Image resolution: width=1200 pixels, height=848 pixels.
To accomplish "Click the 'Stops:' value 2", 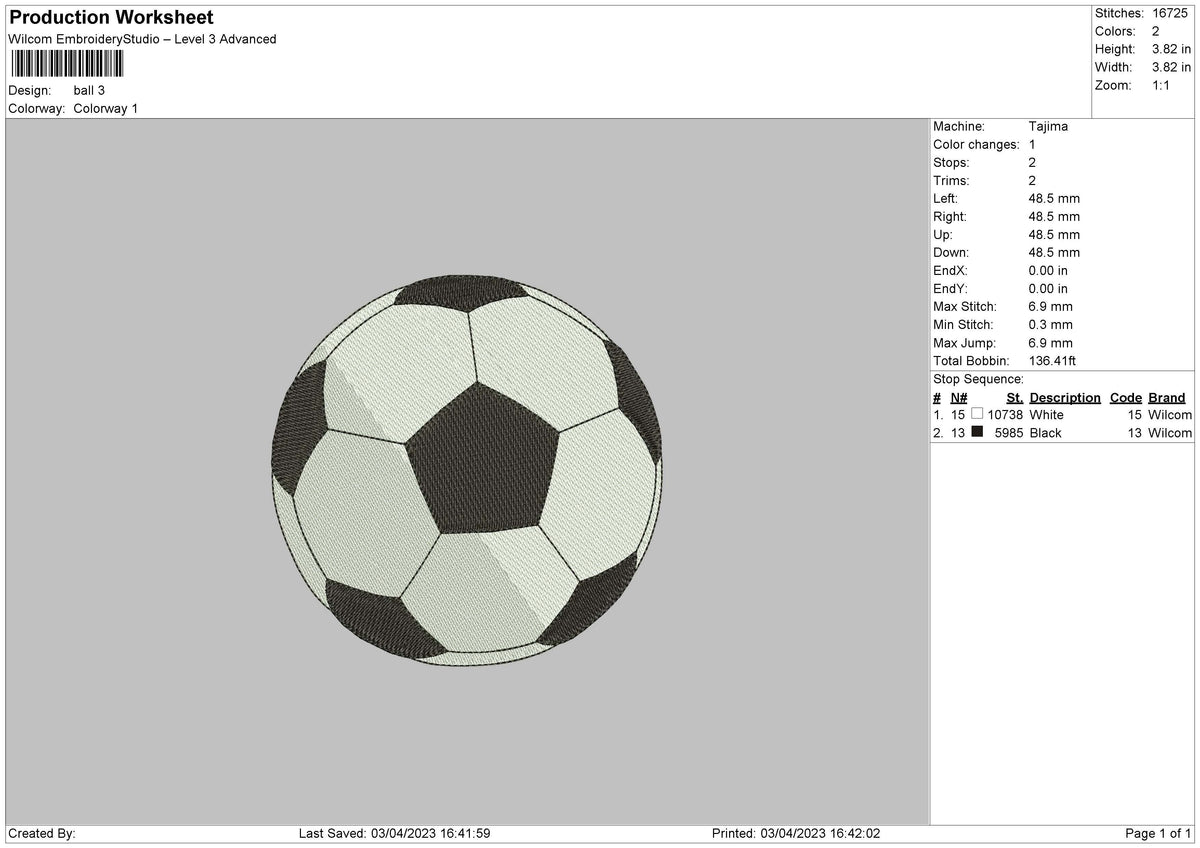I will coord(1032,162).
